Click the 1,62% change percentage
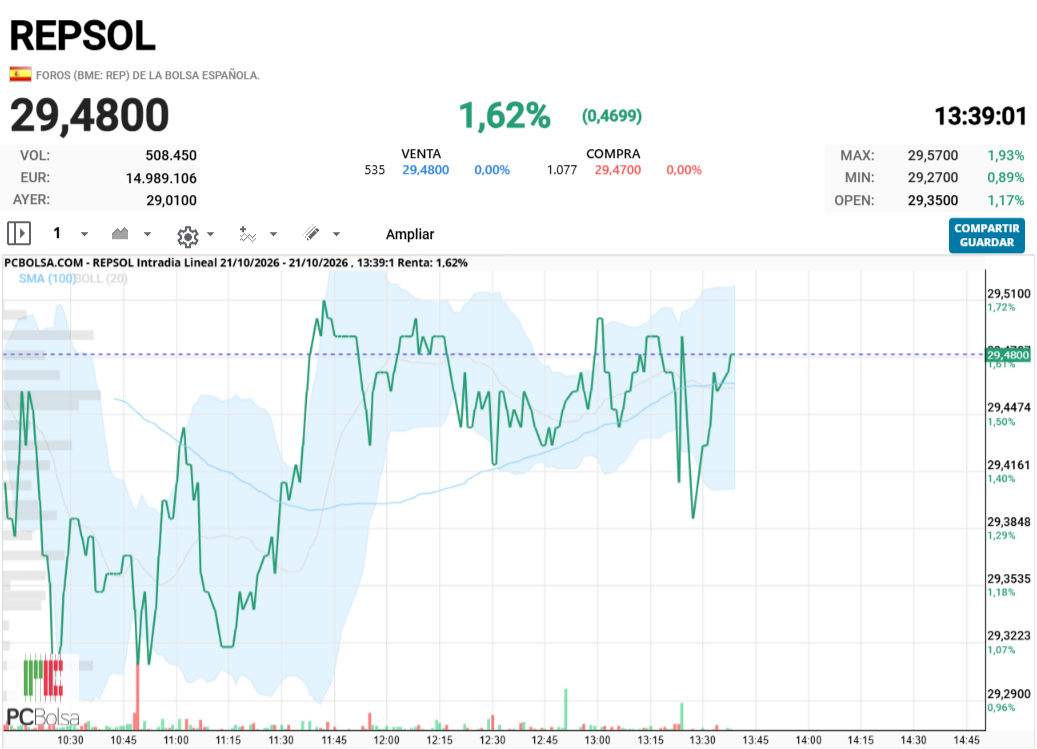This screenshot has width=1037, height=749. (x=505, y=116)
